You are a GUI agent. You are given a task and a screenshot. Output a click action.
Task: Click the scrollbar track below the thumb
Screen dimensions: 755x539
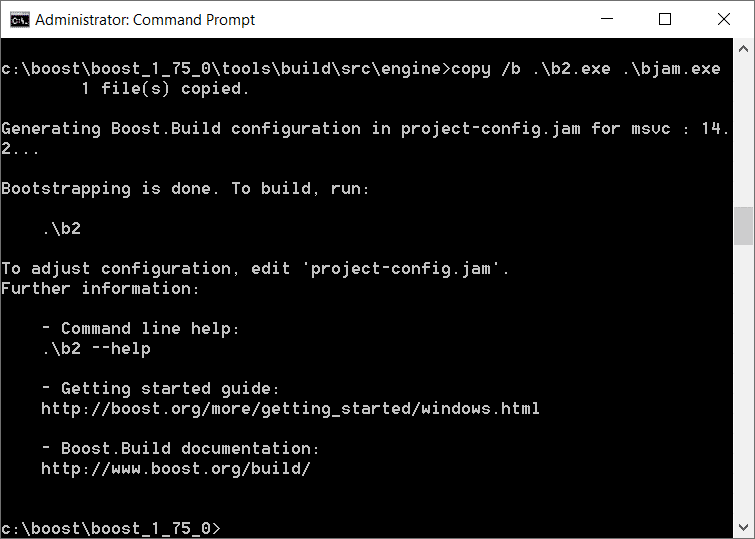click(743, 380)
